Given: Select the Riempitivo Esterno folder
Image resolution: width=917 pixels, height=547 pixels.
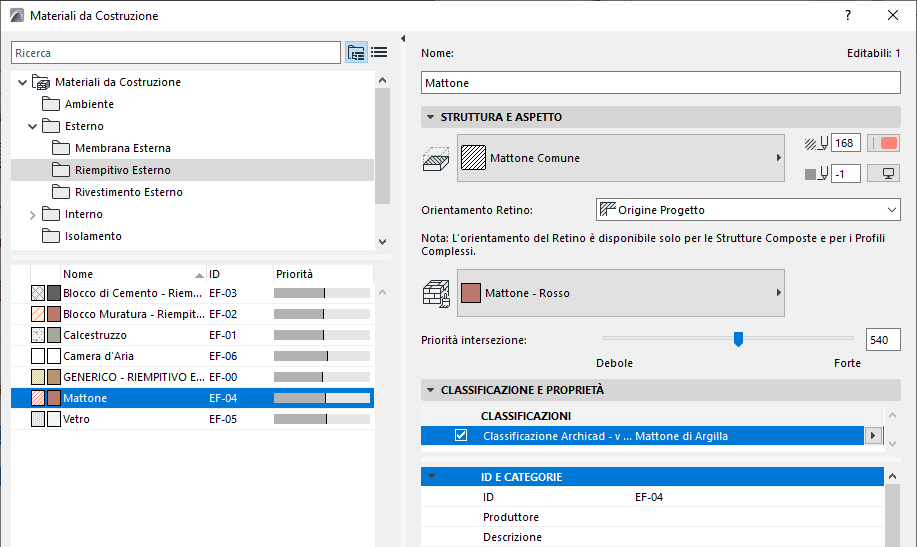Looking at the screenshot, I should click(192, 170).
